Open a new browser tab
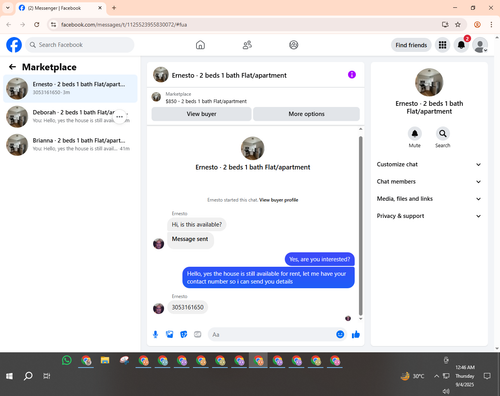 click(x=114, y=8)
